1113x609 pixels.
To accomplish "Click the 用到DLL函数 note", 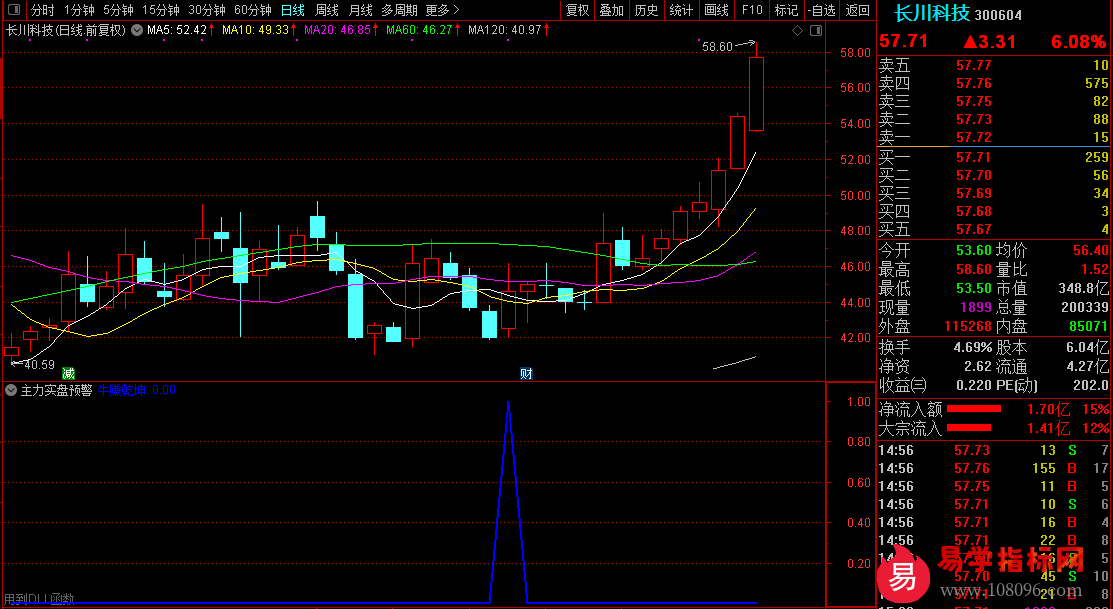I will [40, 598].
